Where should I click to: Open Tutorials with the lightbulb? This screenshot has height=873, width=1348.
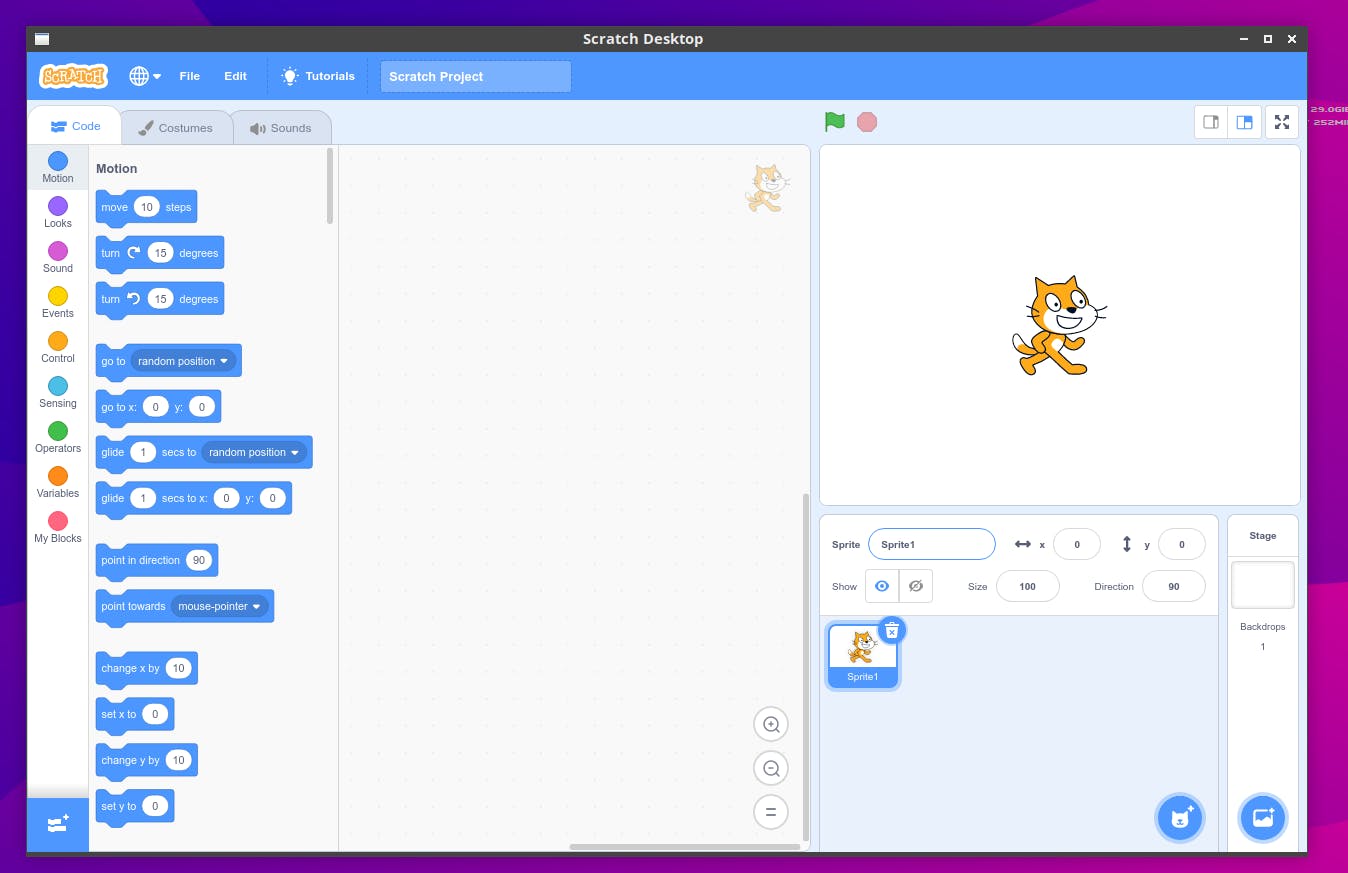(x=318, y=76)
